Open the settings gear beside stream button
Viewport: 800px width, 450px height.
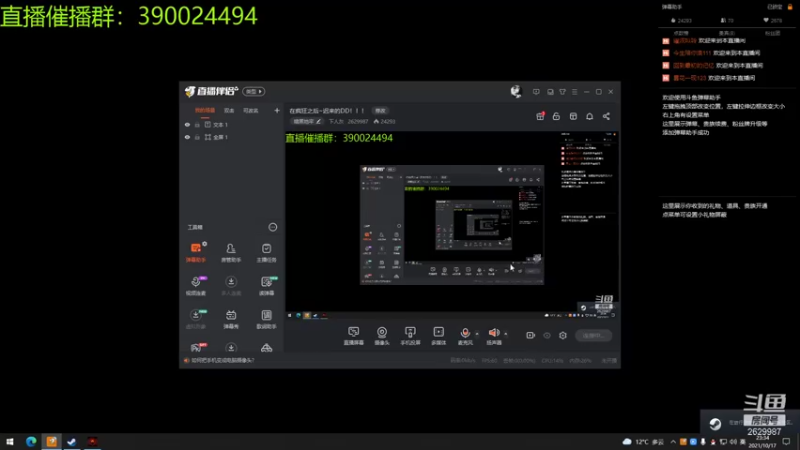(563, 335)
